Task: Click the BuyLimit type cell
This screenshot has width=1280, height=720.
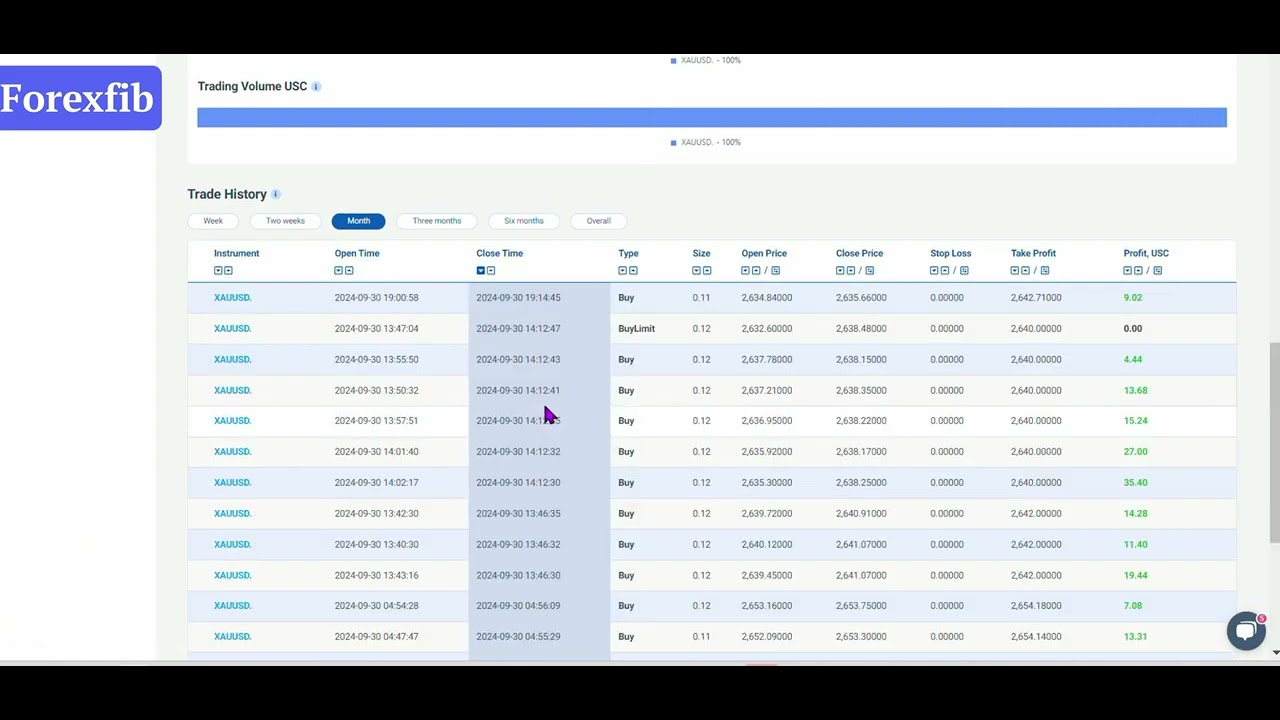Action: click(636, 329)
